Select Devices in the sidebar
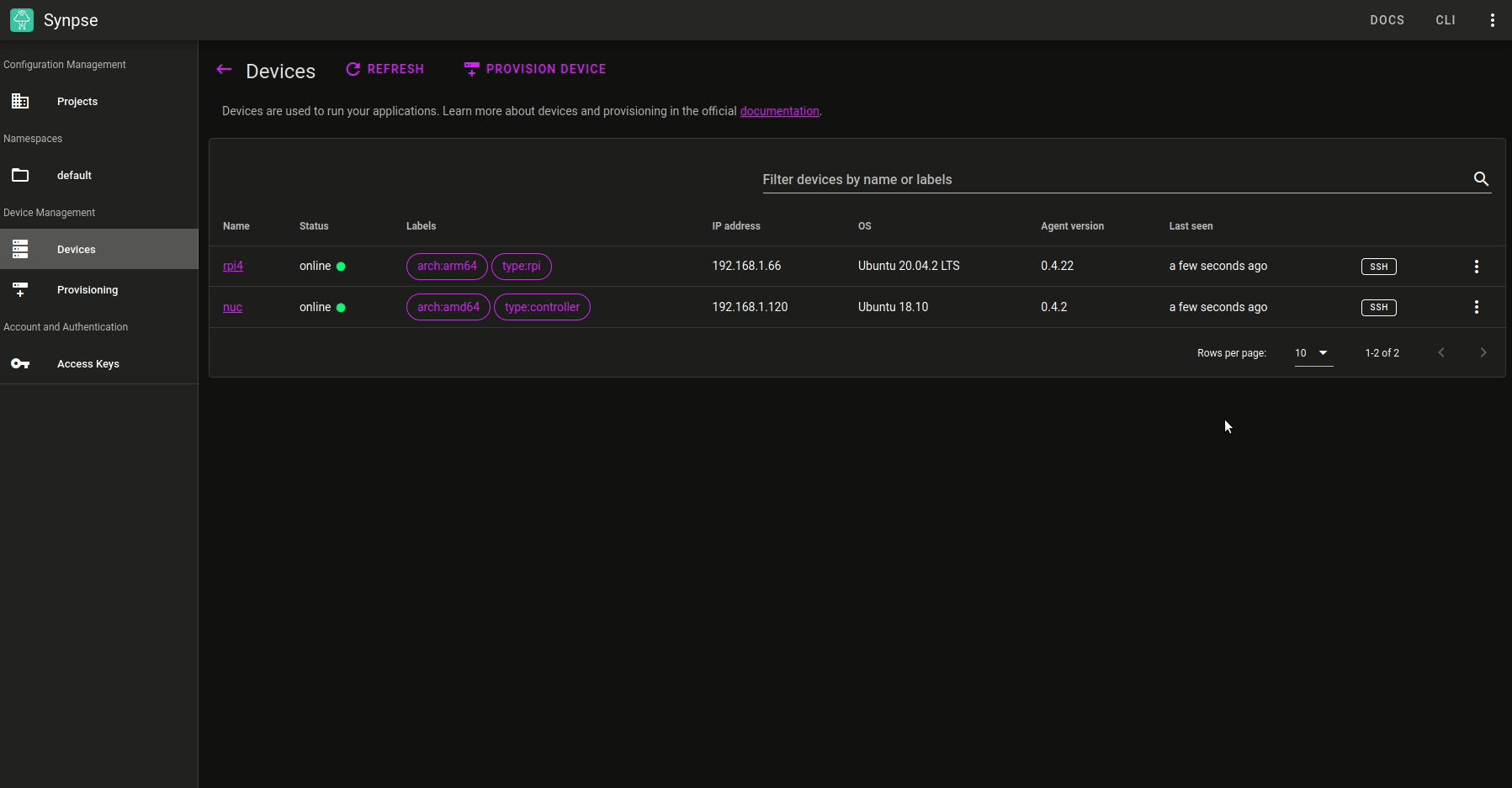The image size is (1512, 788). click(x=76, y=250)
